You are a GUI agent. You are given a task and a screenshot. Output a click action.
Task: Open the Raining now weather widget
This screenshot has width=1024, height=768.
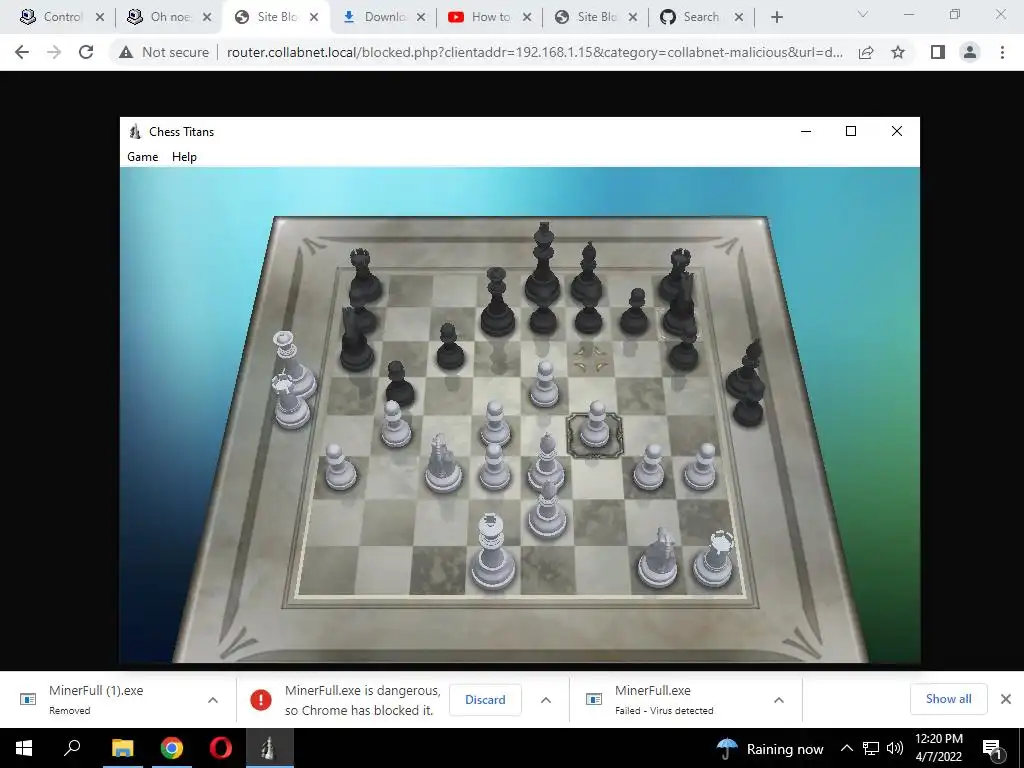click(x=770, y=749)
